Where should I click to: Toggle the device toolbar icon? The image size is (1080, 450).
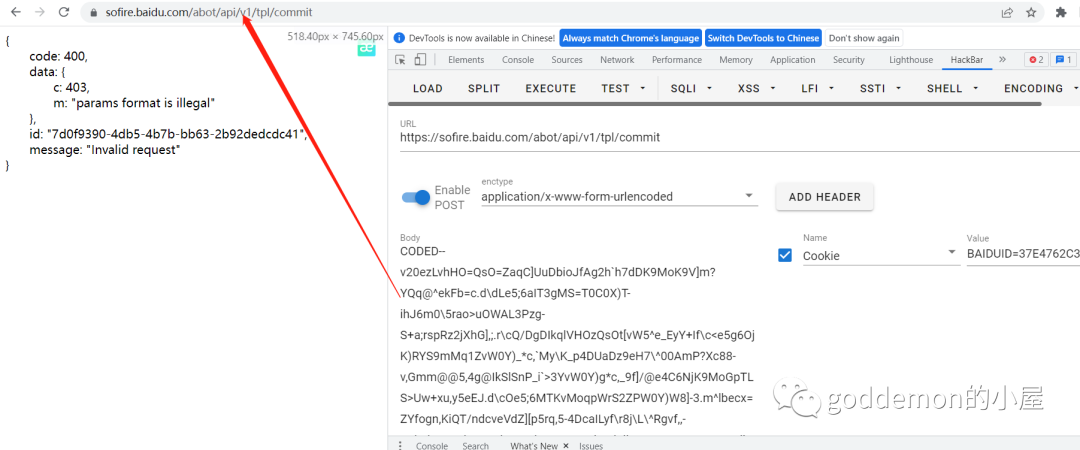419,60
